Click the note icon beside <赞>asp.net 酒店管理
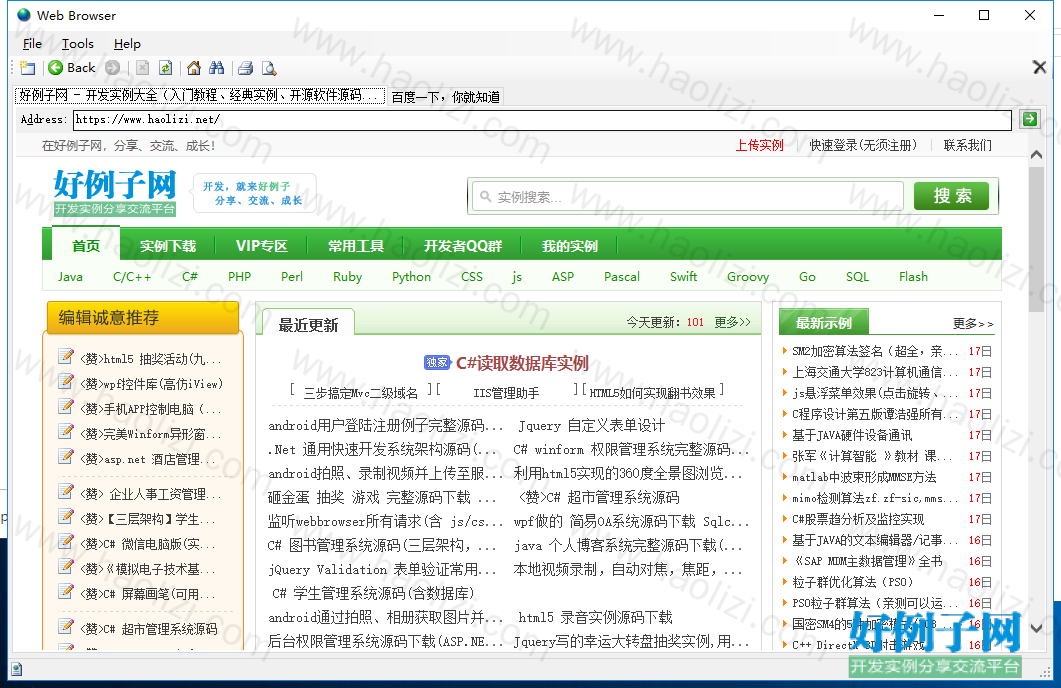The height and width of the screenshot is (688, 1061). click(66, 457)
